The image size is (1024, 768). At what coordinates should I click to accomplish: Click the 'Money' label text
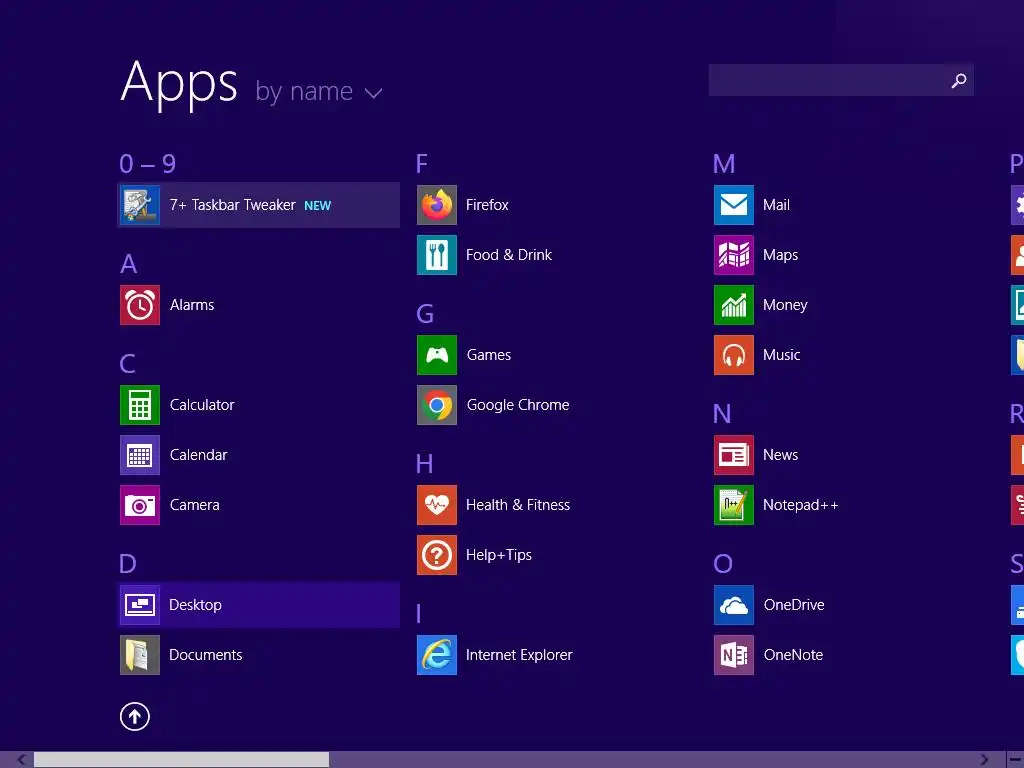(x=785, y=305)
